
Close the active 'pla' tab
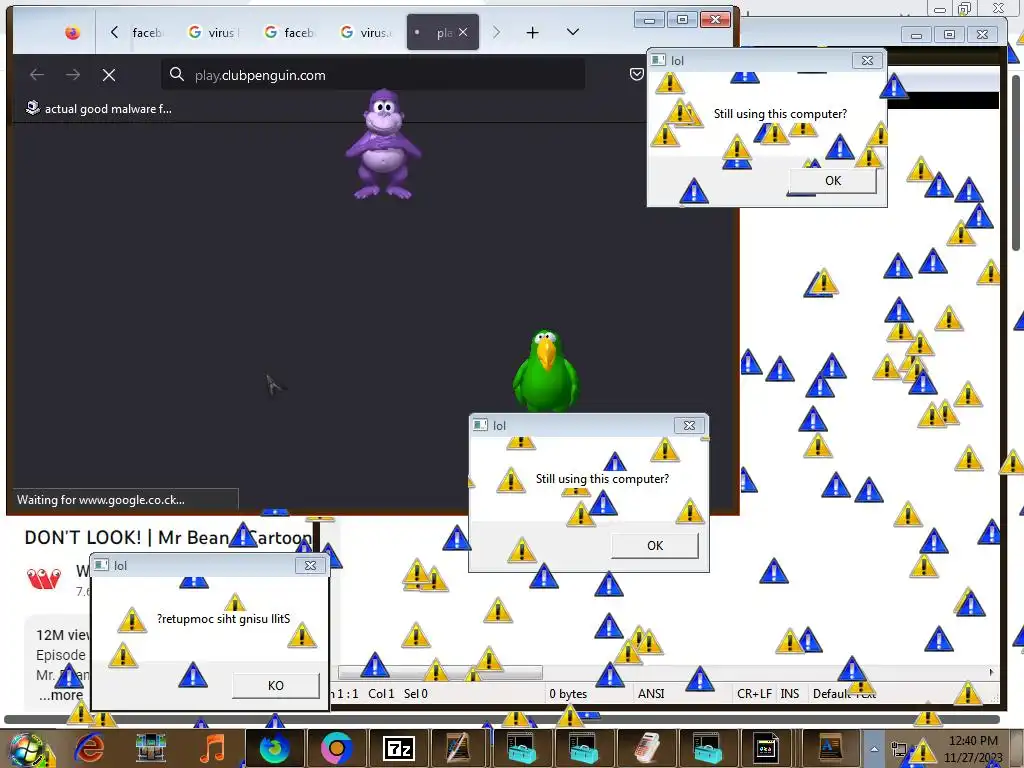click(x=463, y=32)
